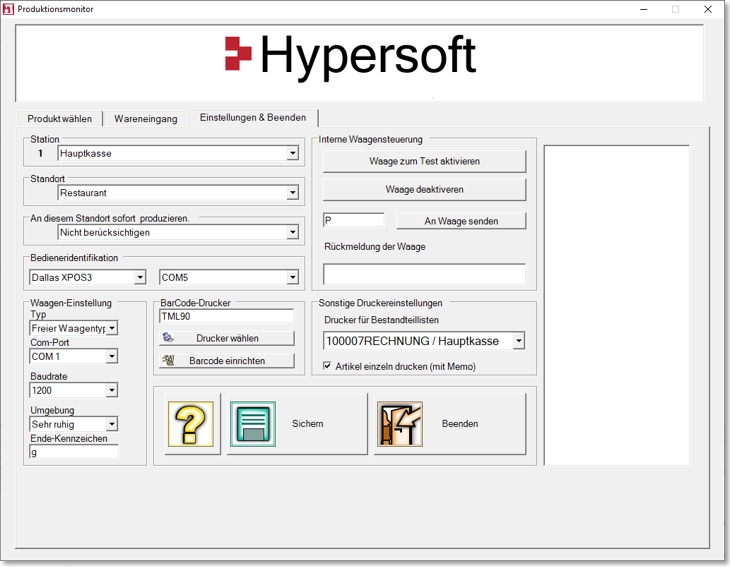Click the BarCode-Drucker TML90 field
730x567 pixels.
227,317
